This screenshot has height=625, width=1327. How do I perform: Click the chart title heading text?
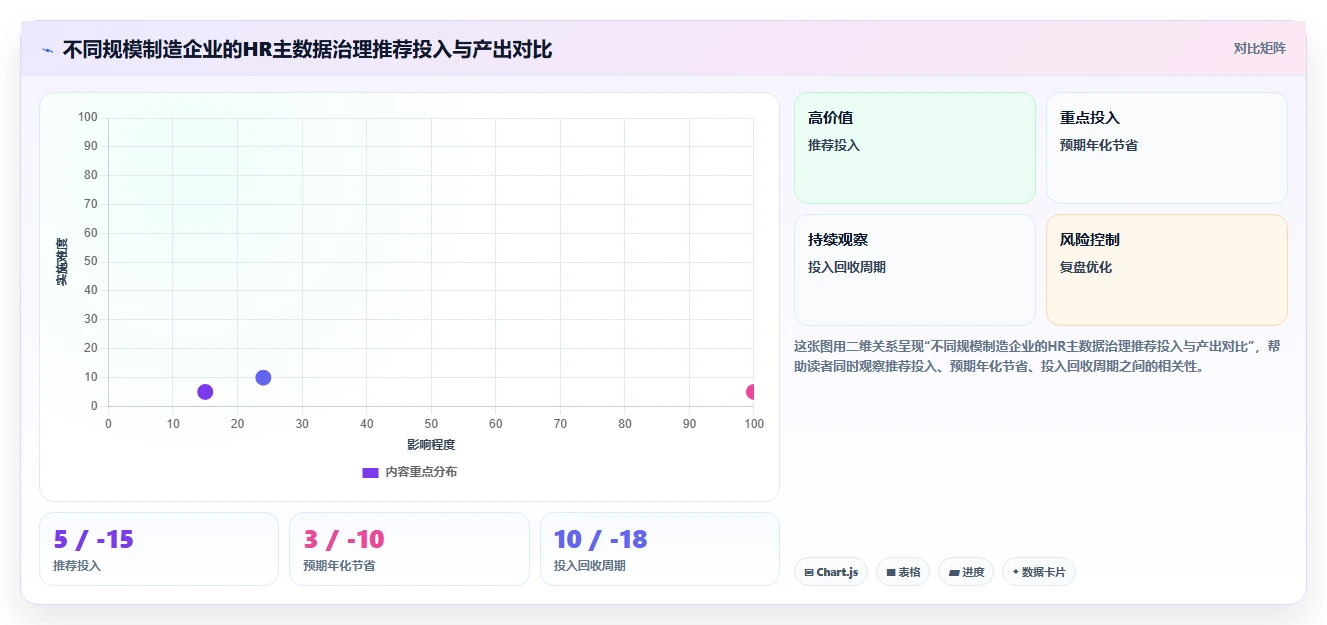pos(307,49)
